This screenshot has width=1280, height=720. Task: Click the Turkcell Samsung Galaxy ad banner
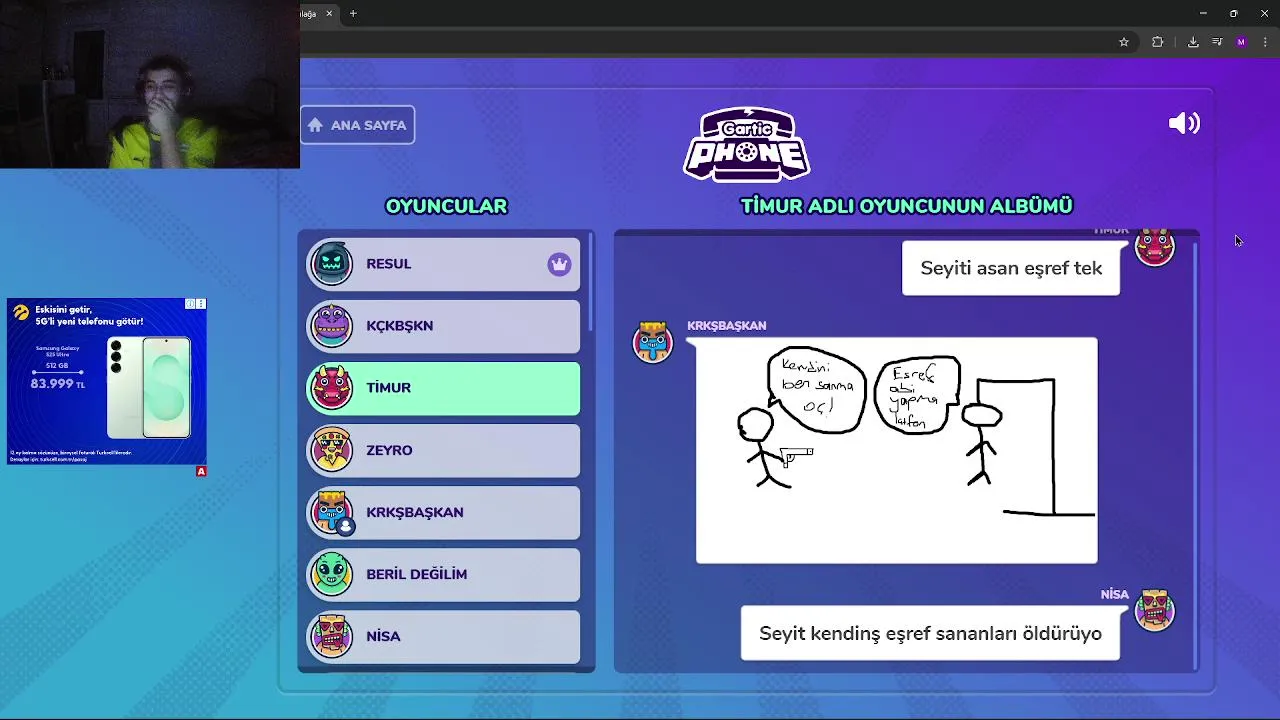(x=107, y=381)
